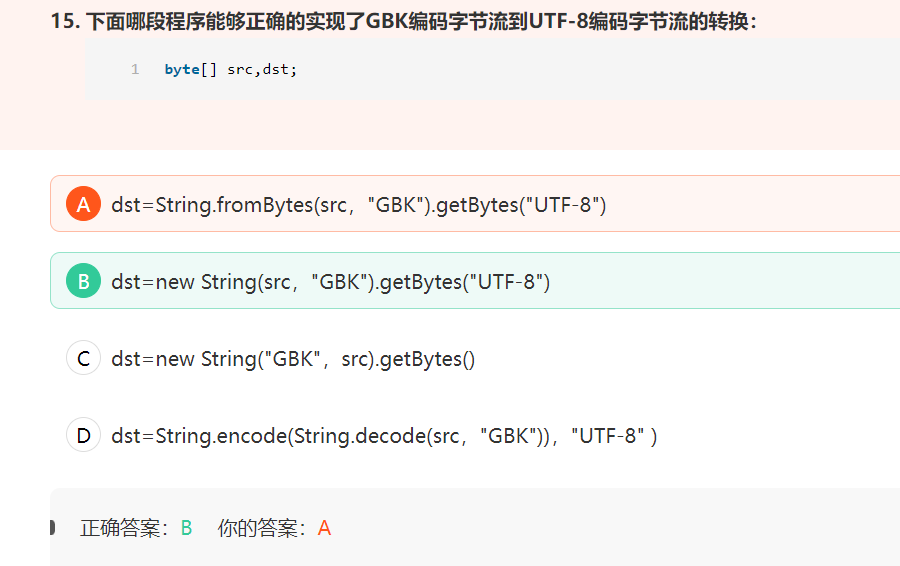Viewport: 900px width, 566px height.
Task: Click answer text with String.fromBytes
Action: click(359, 205)
